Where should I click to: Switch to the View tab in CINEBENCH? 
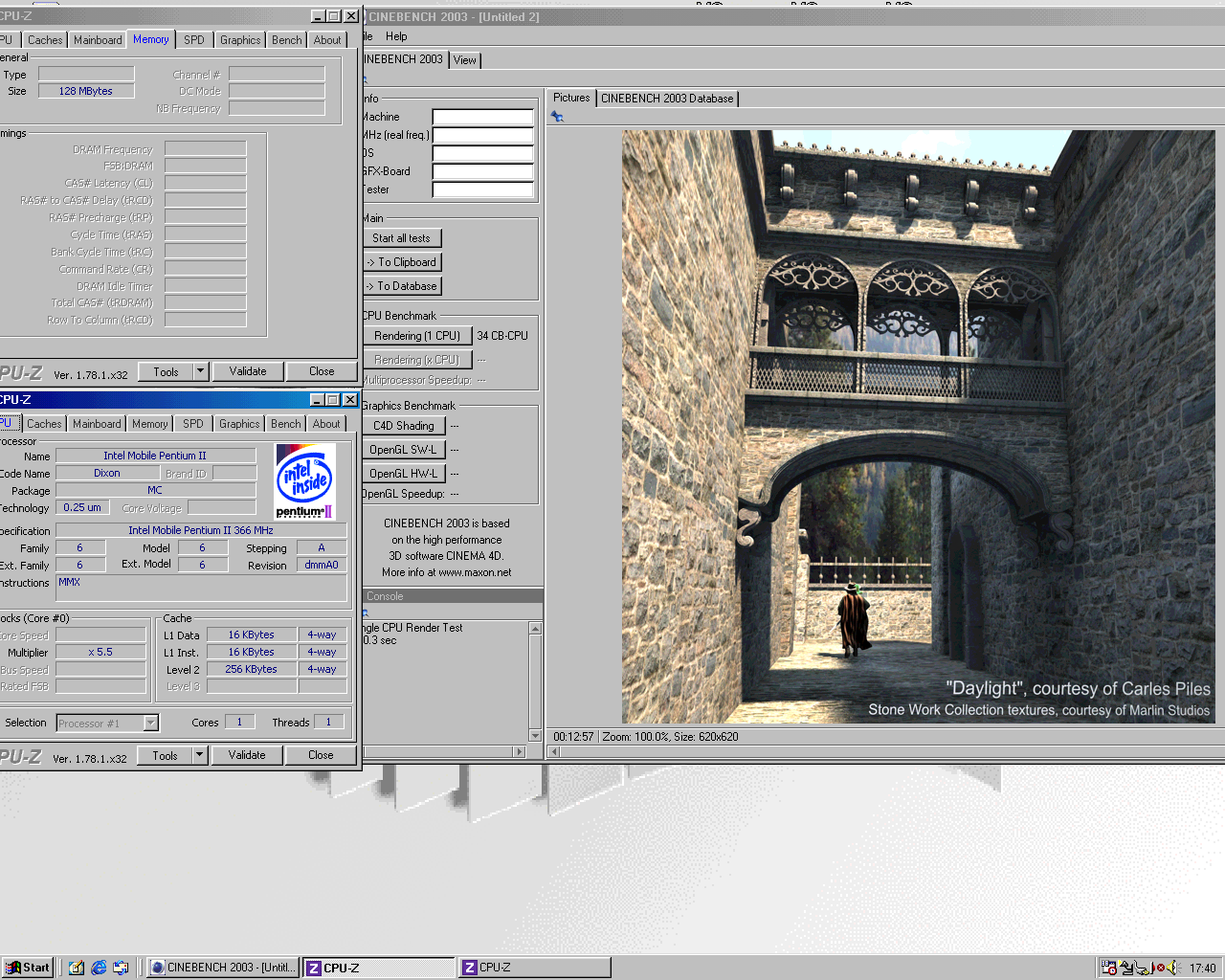pos(465,60)
